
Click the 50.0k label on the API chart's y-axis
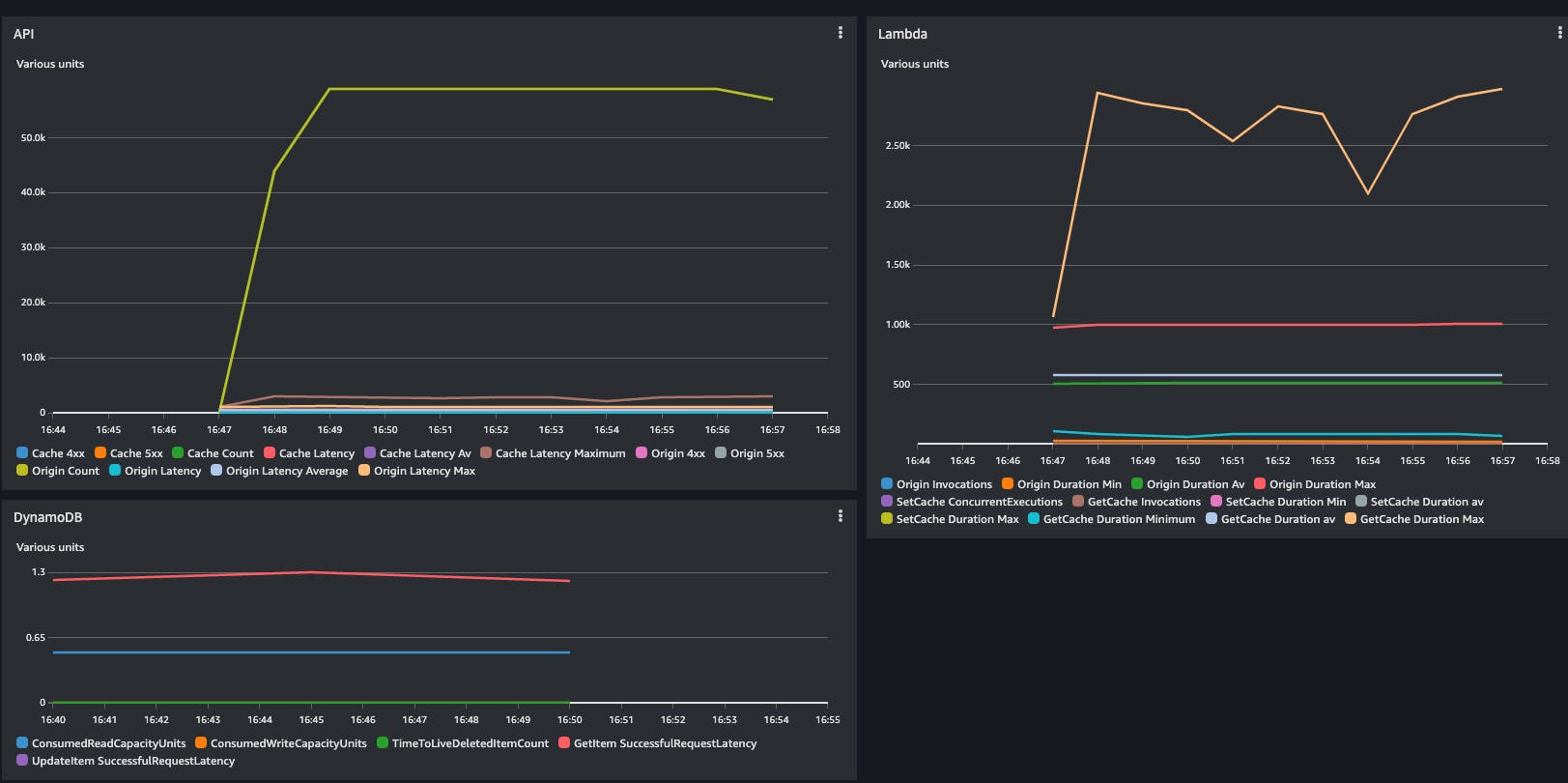pos(33,138)
